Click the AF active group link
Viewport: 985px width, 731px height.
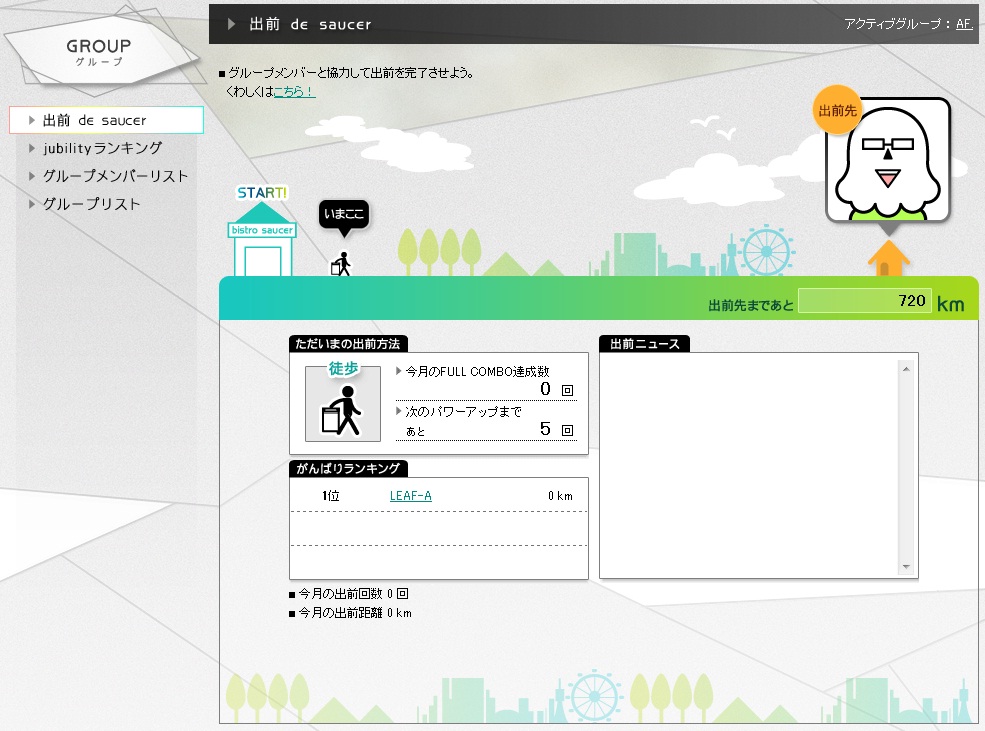964,24
